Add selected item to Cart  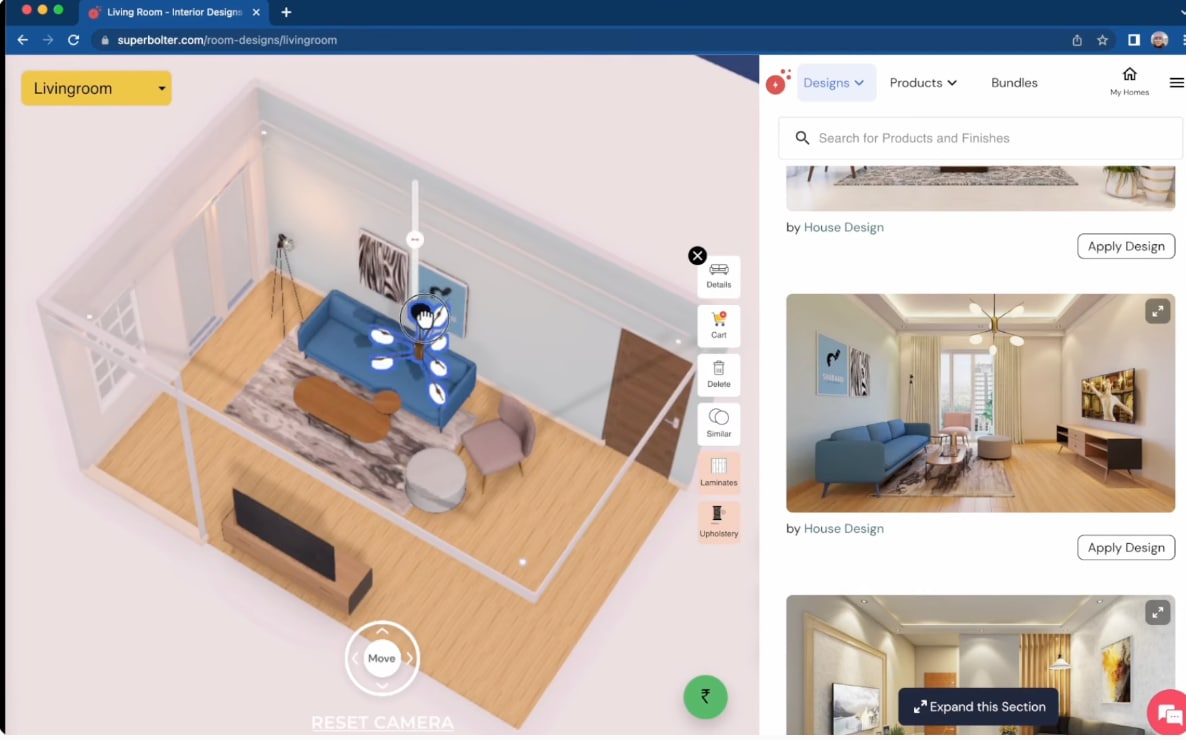718,325
